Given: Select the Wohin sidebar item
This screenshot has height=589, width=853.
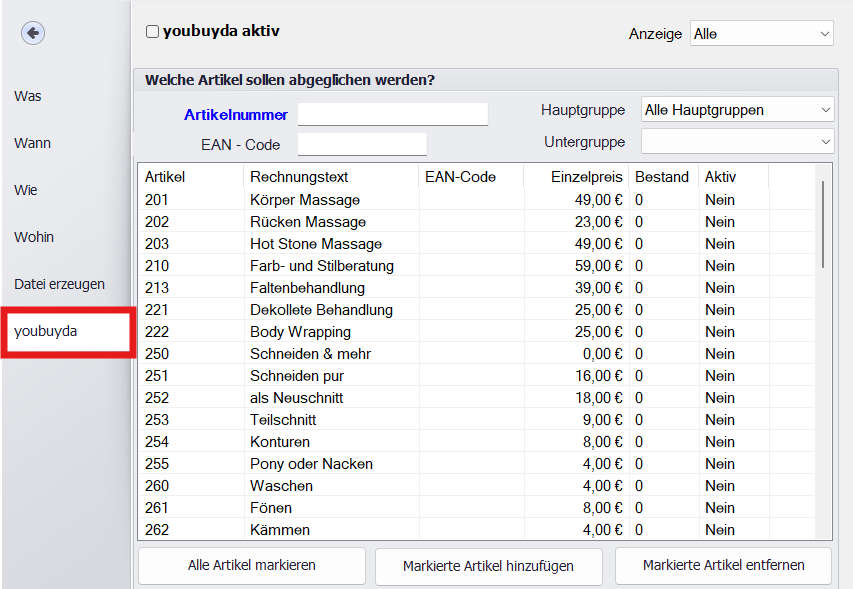Looking at the screenshot, I should coord(34,237).
